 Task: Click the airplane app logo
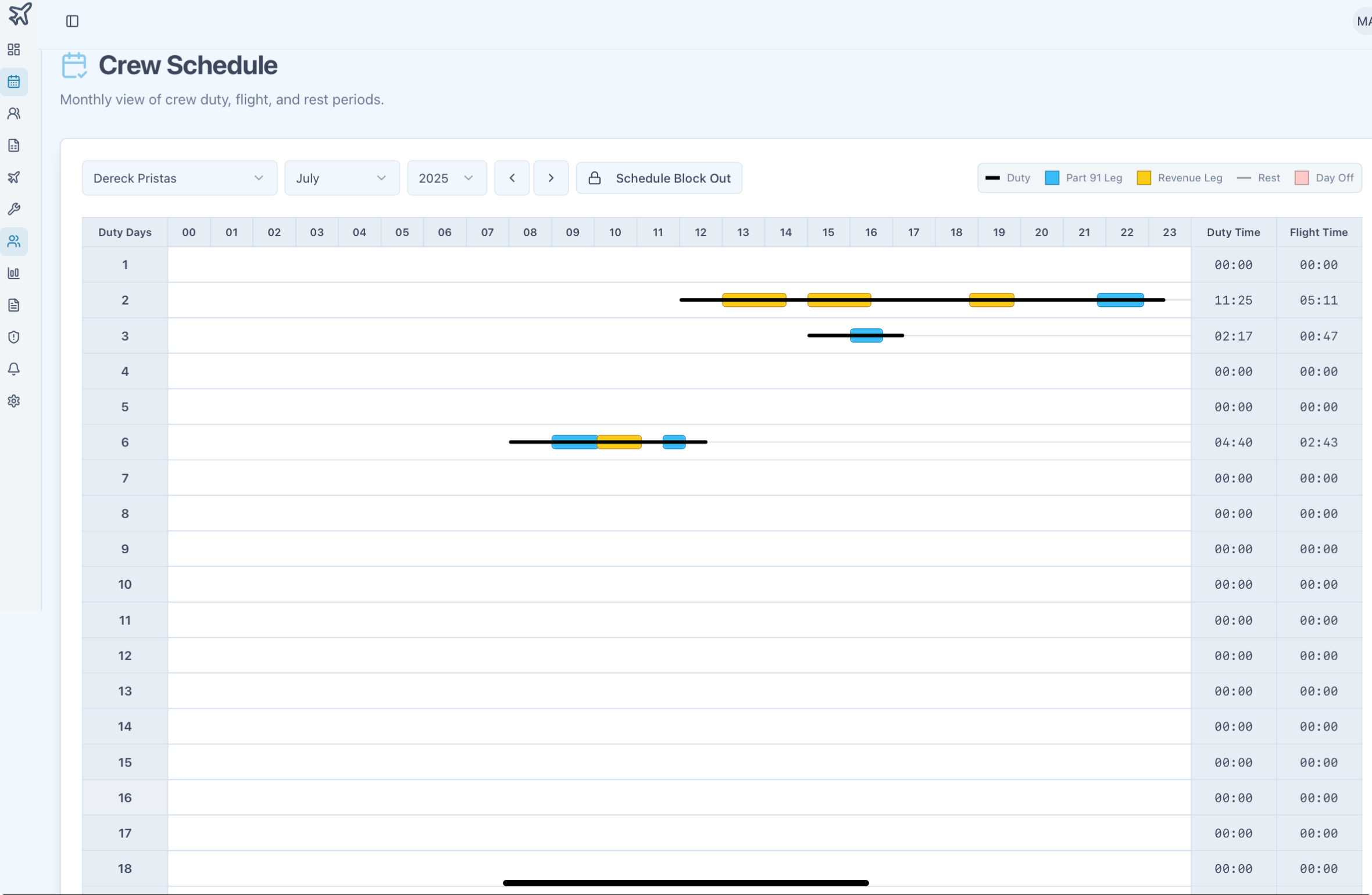coord(20,14)
